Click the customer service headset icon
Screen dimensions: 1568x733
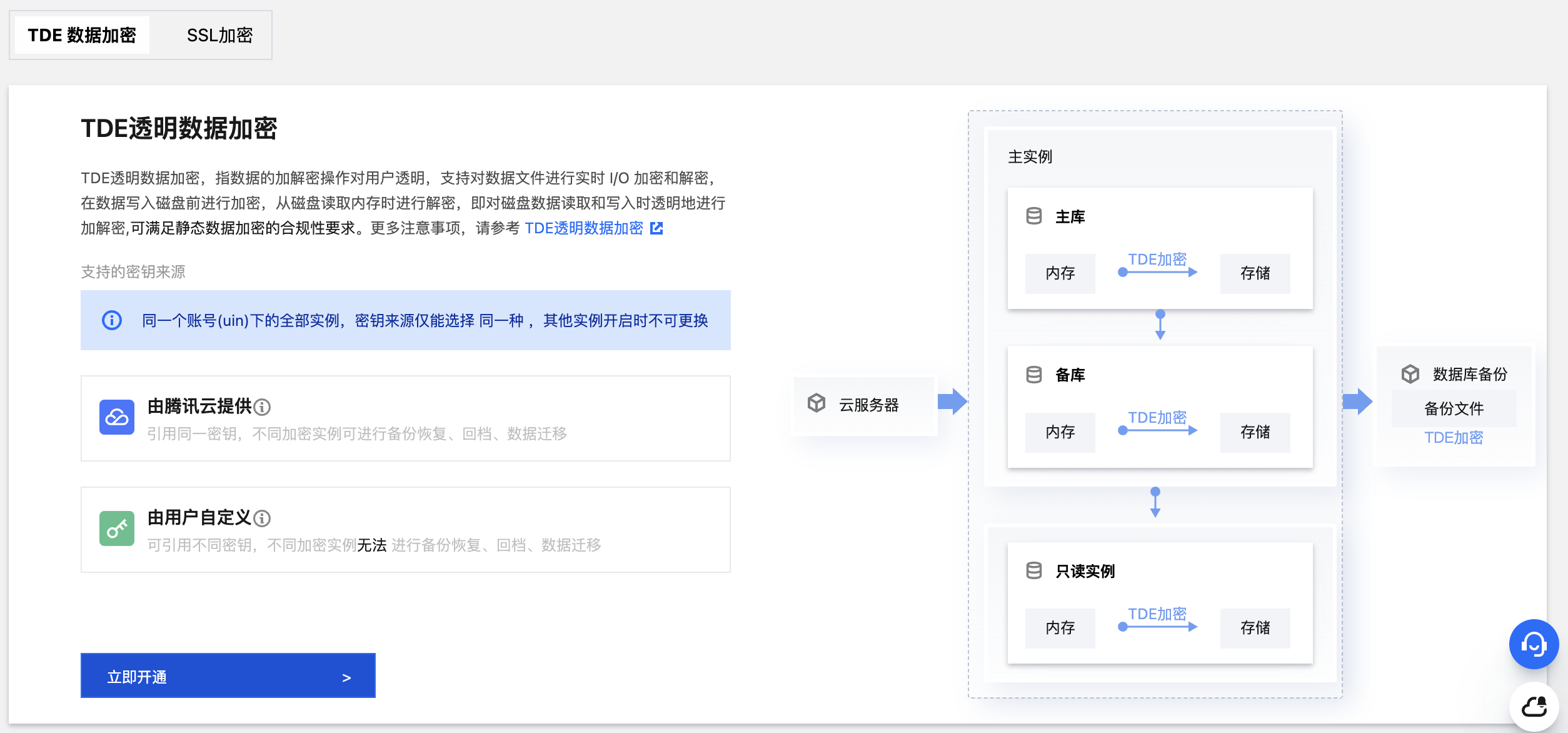pyautogui.click(x=1534, y=644)
